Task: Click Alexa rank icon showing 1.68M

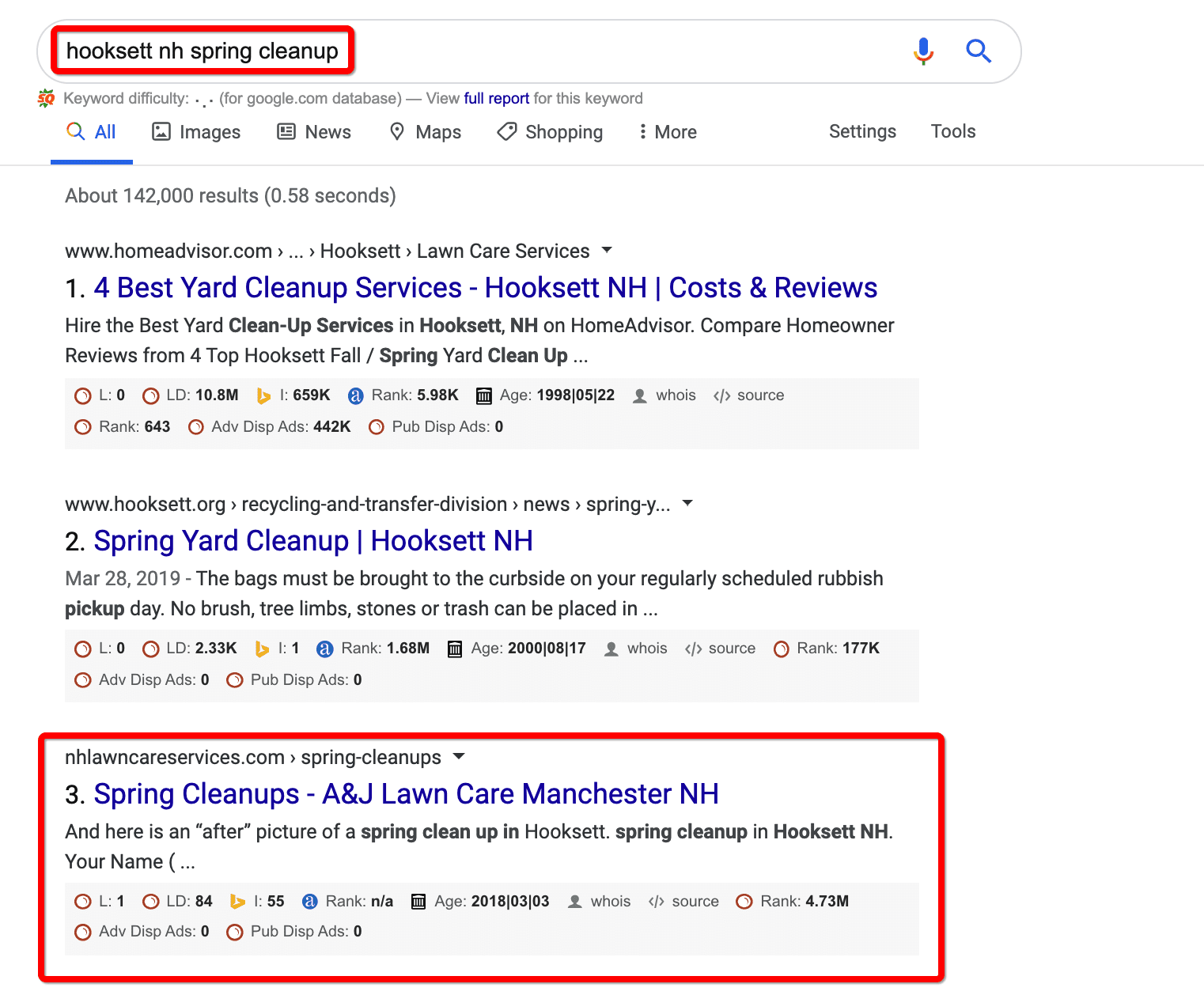Action: click(324, 649)
